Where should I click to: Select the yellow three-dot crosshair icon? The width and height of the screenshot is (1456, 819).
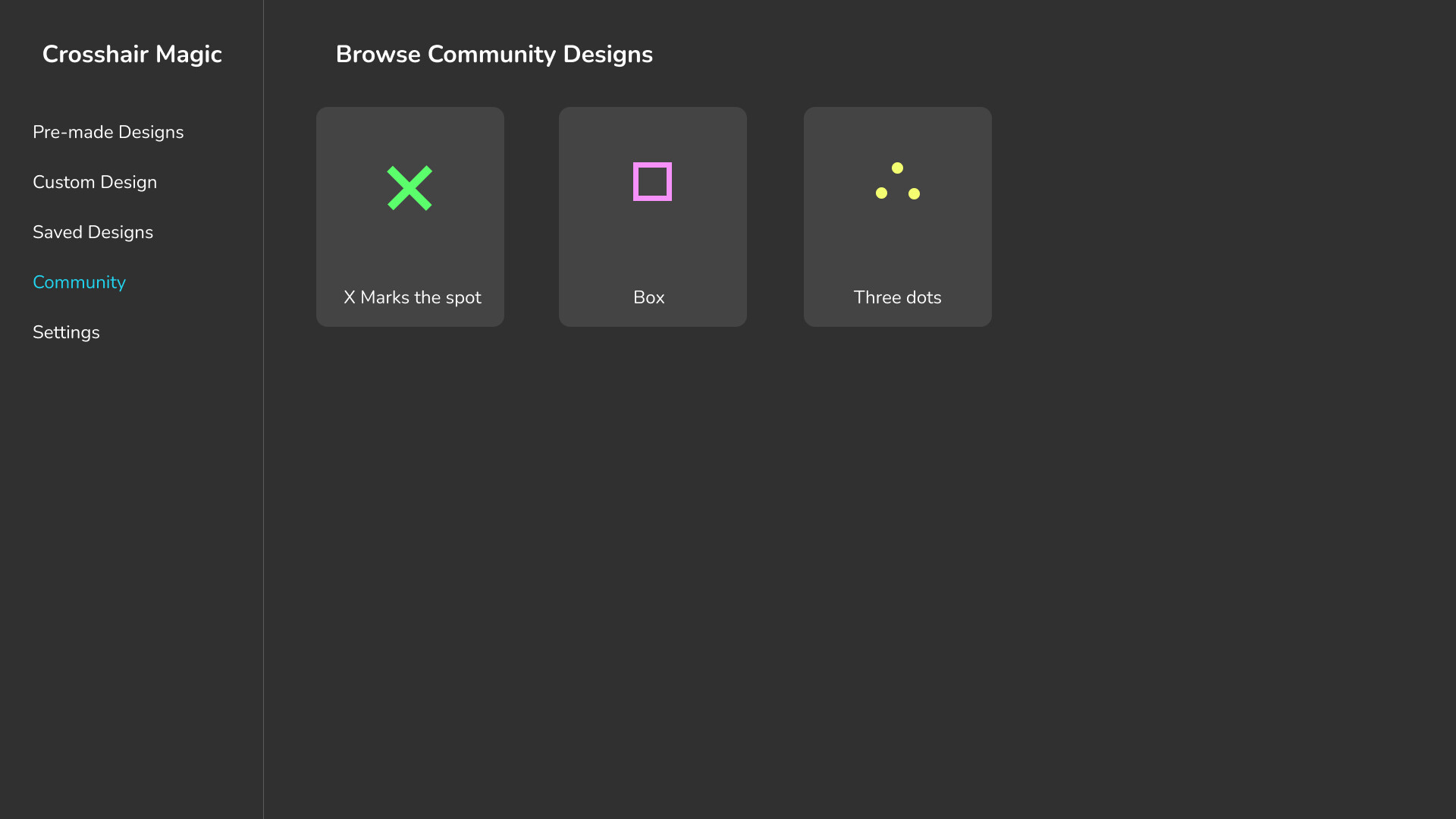pos(898,181)
